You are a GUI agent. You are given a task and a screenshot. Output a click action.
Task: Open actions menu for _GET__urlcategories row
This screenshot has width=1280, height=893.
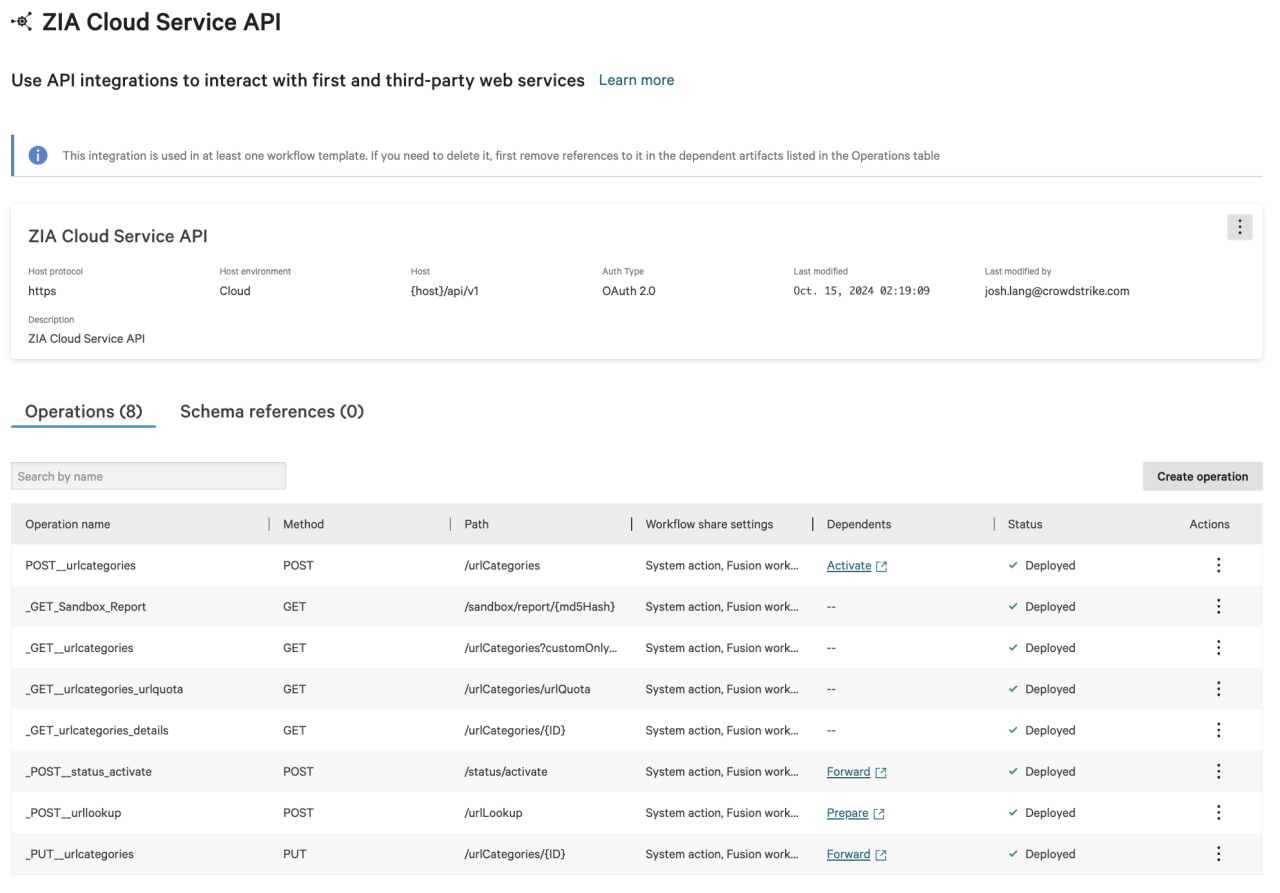click(x=1218, y=647)
